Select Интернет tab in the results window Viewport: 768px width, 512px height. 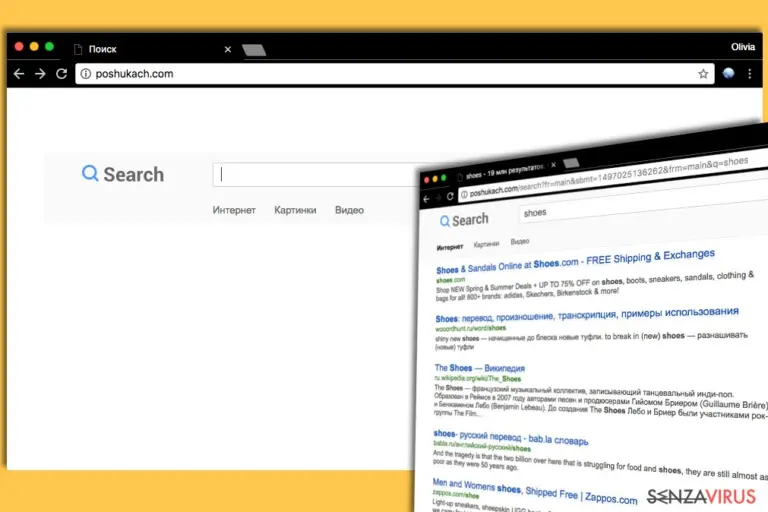point(450,247)
